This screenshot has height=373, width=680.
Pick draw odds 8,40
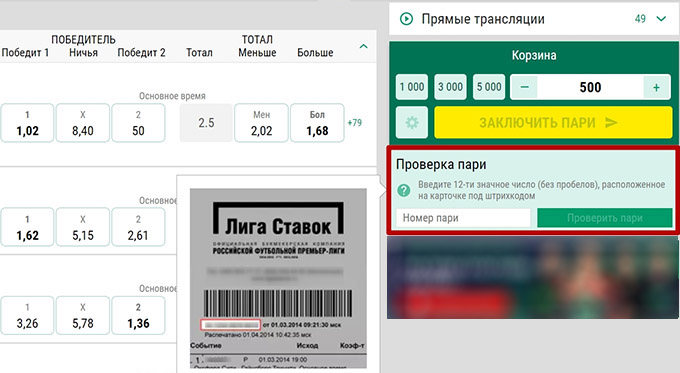pyautogui.click(x=83, y=123)
